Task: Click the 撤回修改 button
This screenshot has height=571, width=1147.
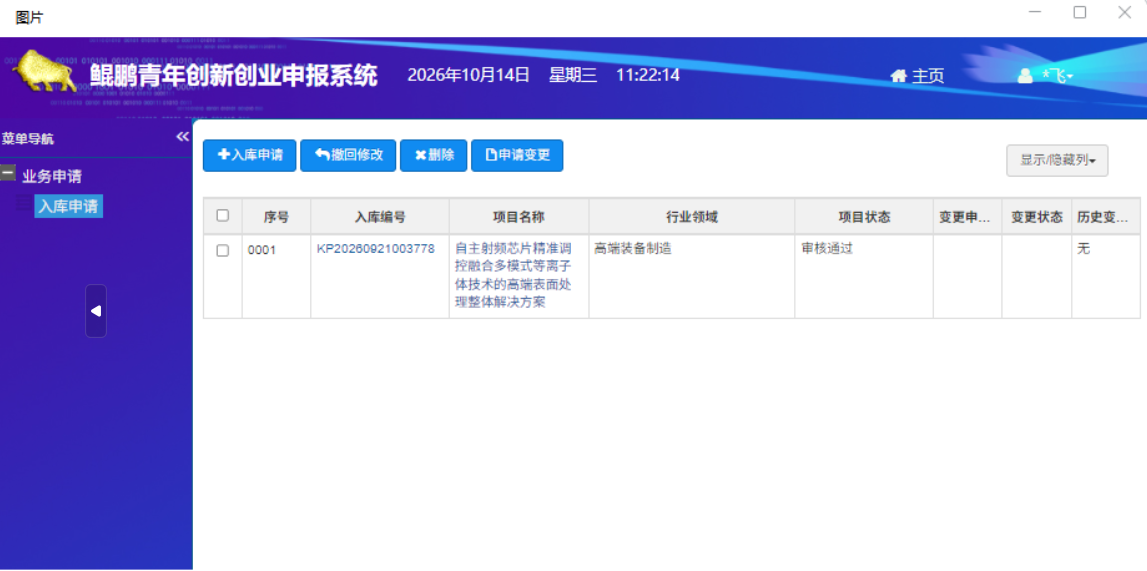Action: pyautogui.click(x=348, y=155)
